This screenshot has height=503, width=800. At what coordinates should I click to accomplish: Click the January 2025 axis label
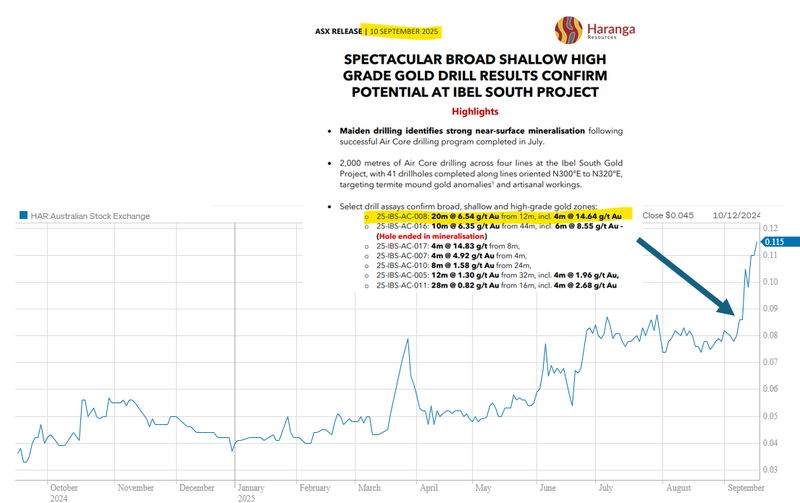[247, 492]
